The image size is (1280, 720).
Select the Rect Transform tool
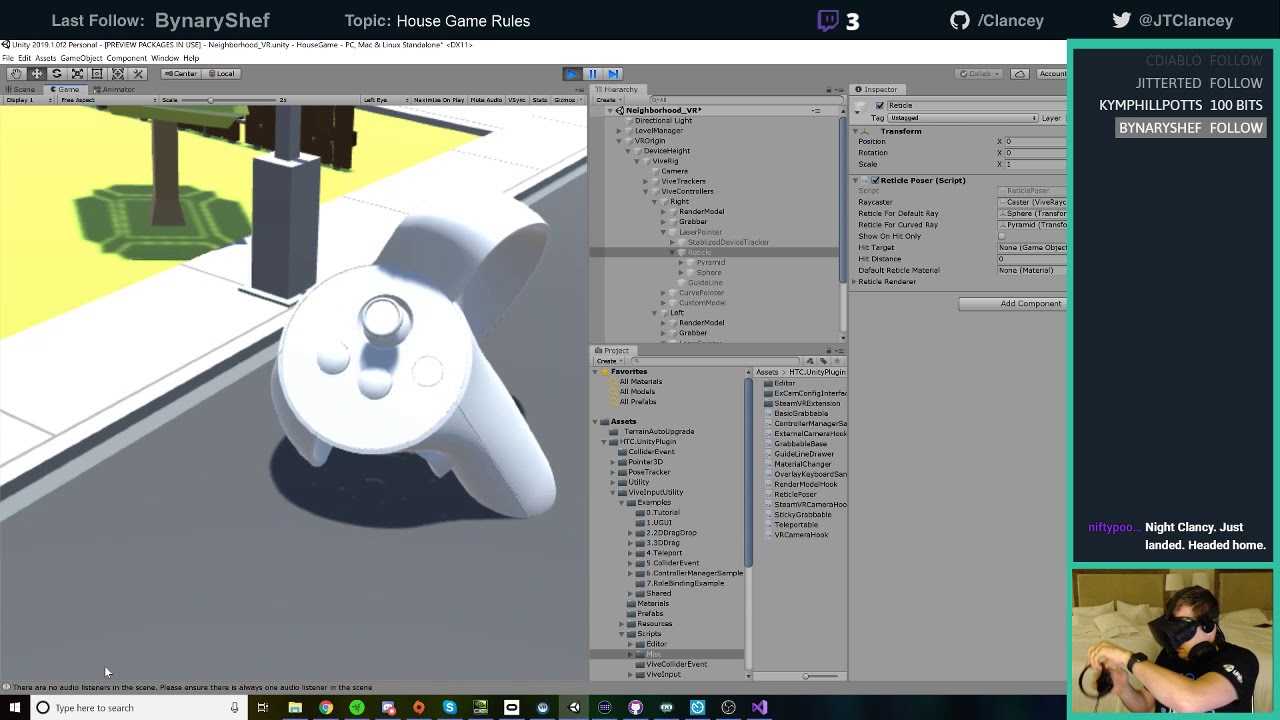tap(97, 74)
